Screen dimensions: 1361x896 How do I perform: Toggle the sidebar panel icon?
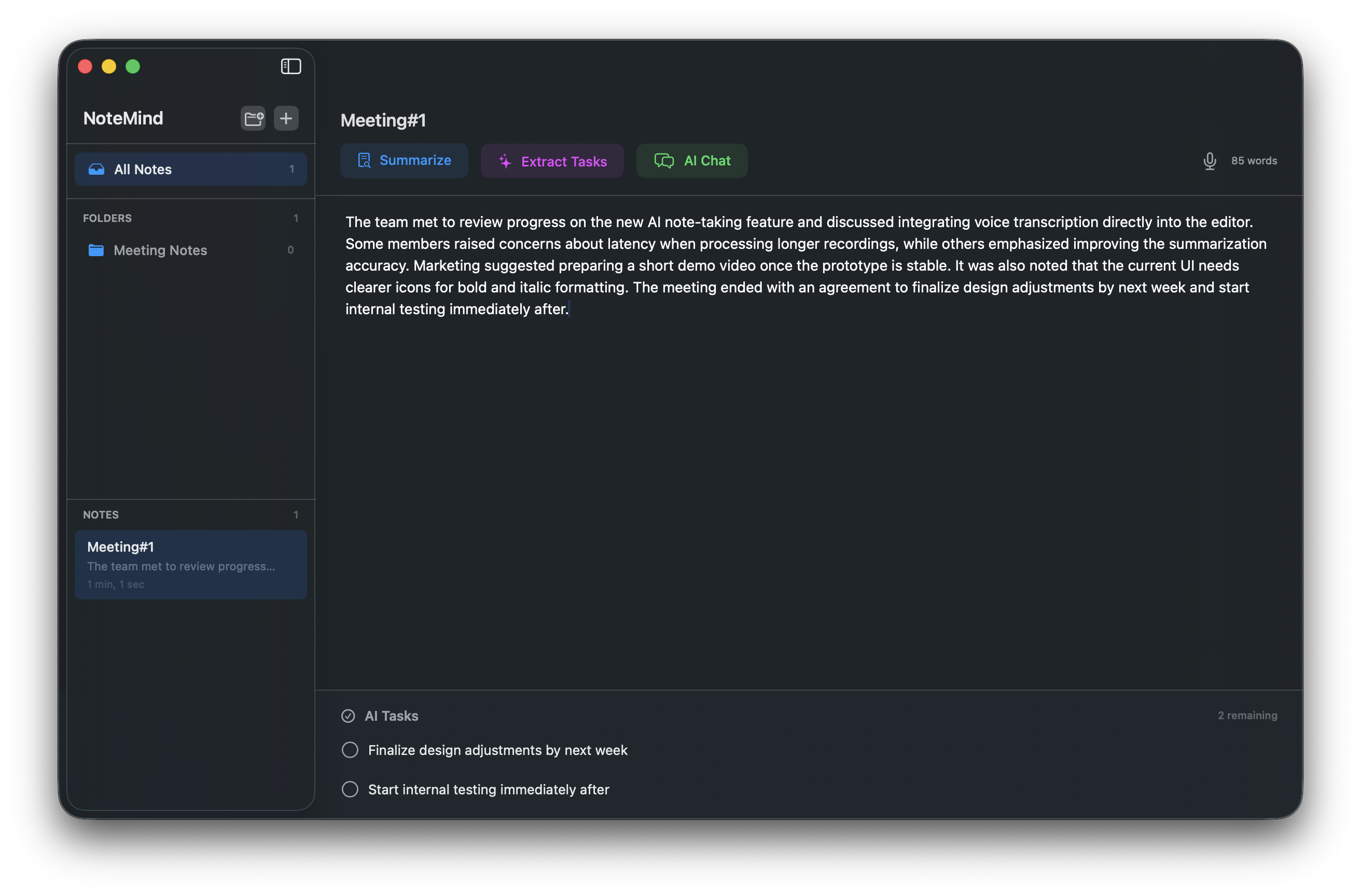290,66
